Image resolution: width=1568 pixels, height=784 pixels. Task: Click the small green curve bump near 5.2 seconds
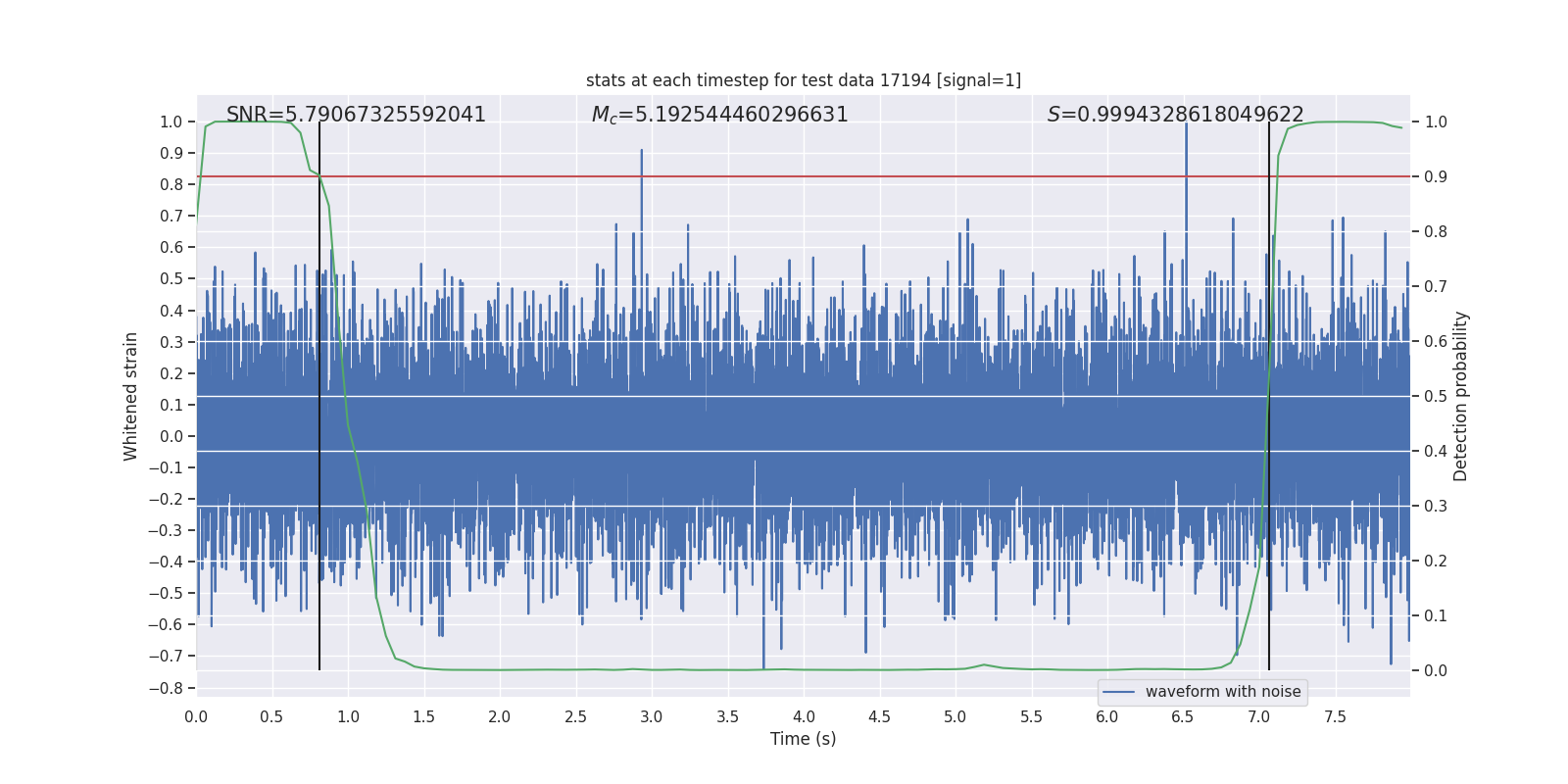click(984, 664)
